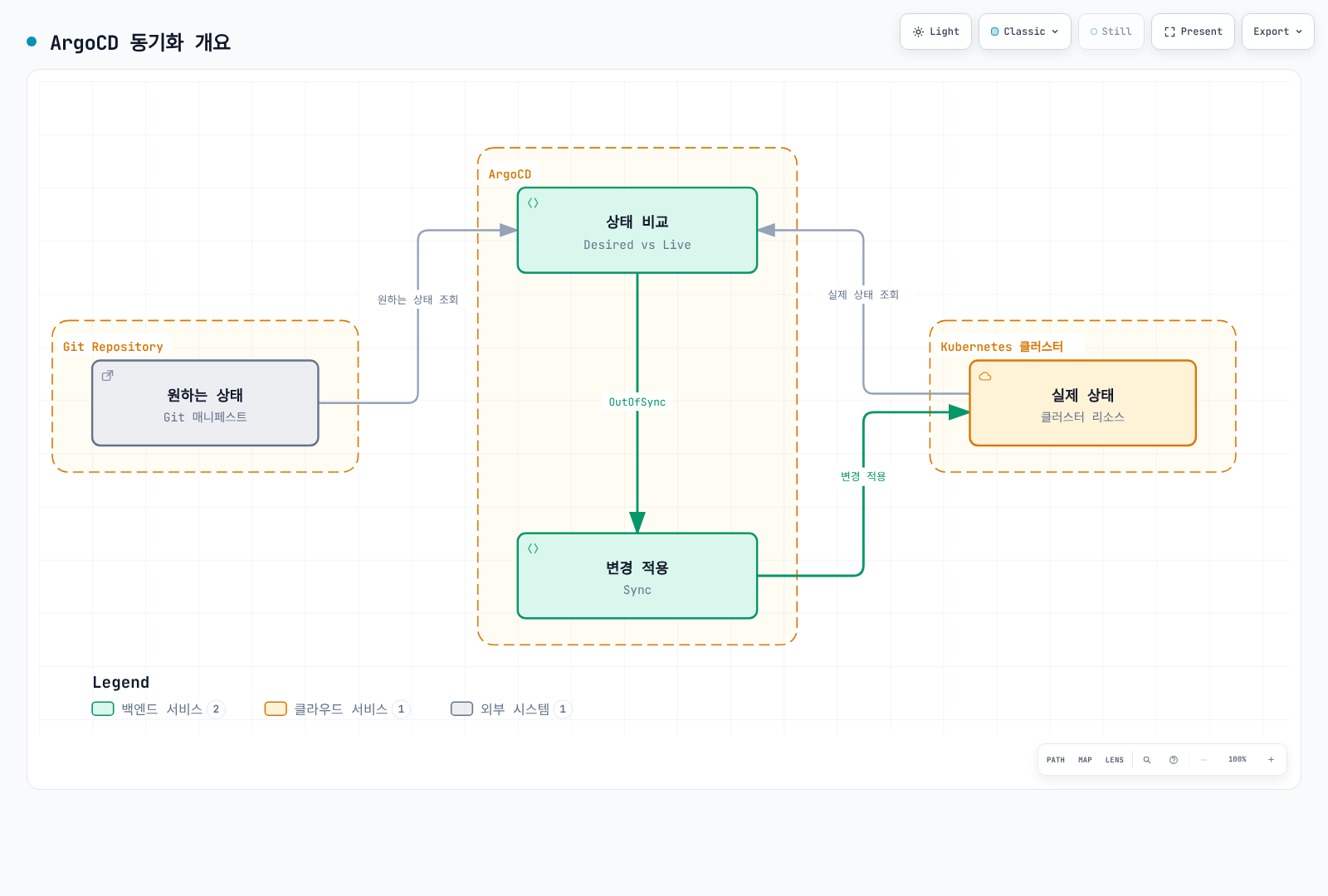Screen dimensions: 1328x896
Task: Click the 변경 적용 edge label
Action: click(863, 476)
